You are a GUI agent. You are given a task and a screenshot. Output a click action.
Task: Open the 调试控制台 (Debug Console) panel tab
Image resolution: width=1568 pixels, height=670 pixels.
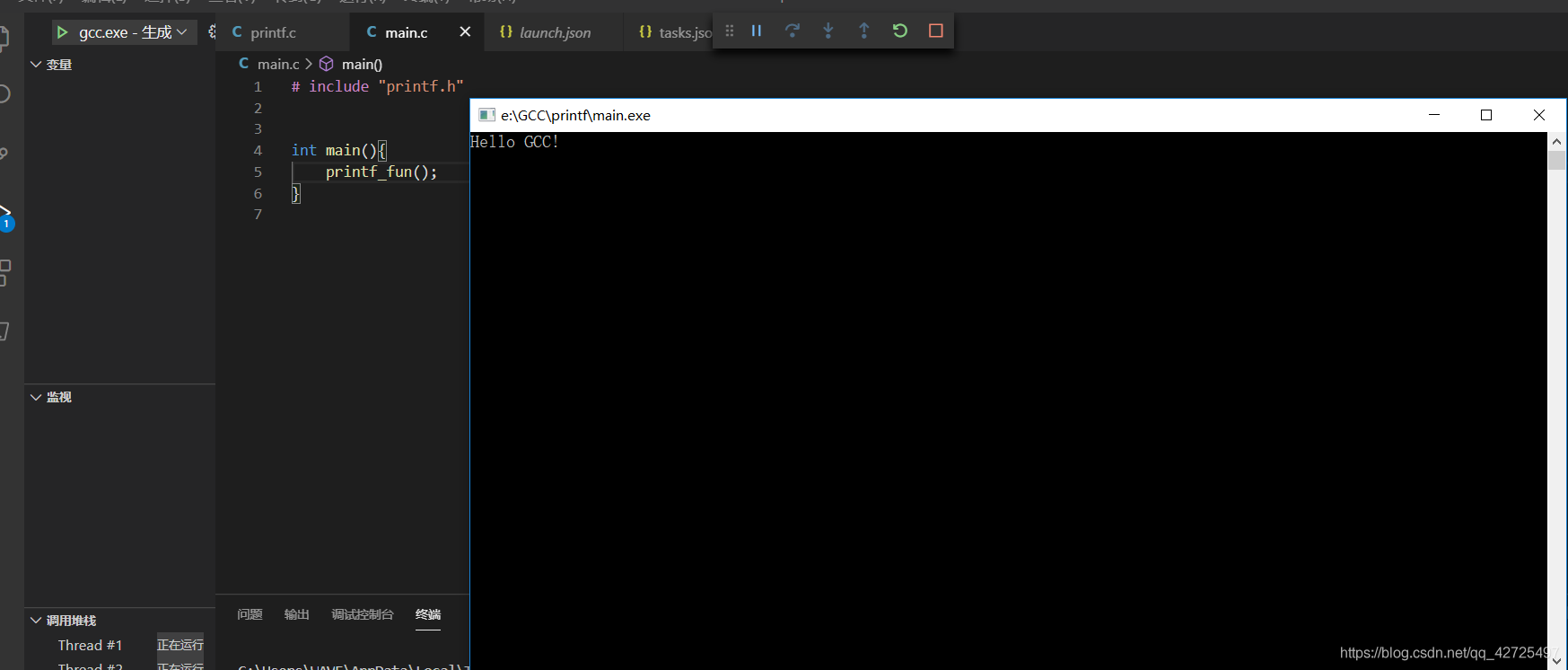pos(363,614)
